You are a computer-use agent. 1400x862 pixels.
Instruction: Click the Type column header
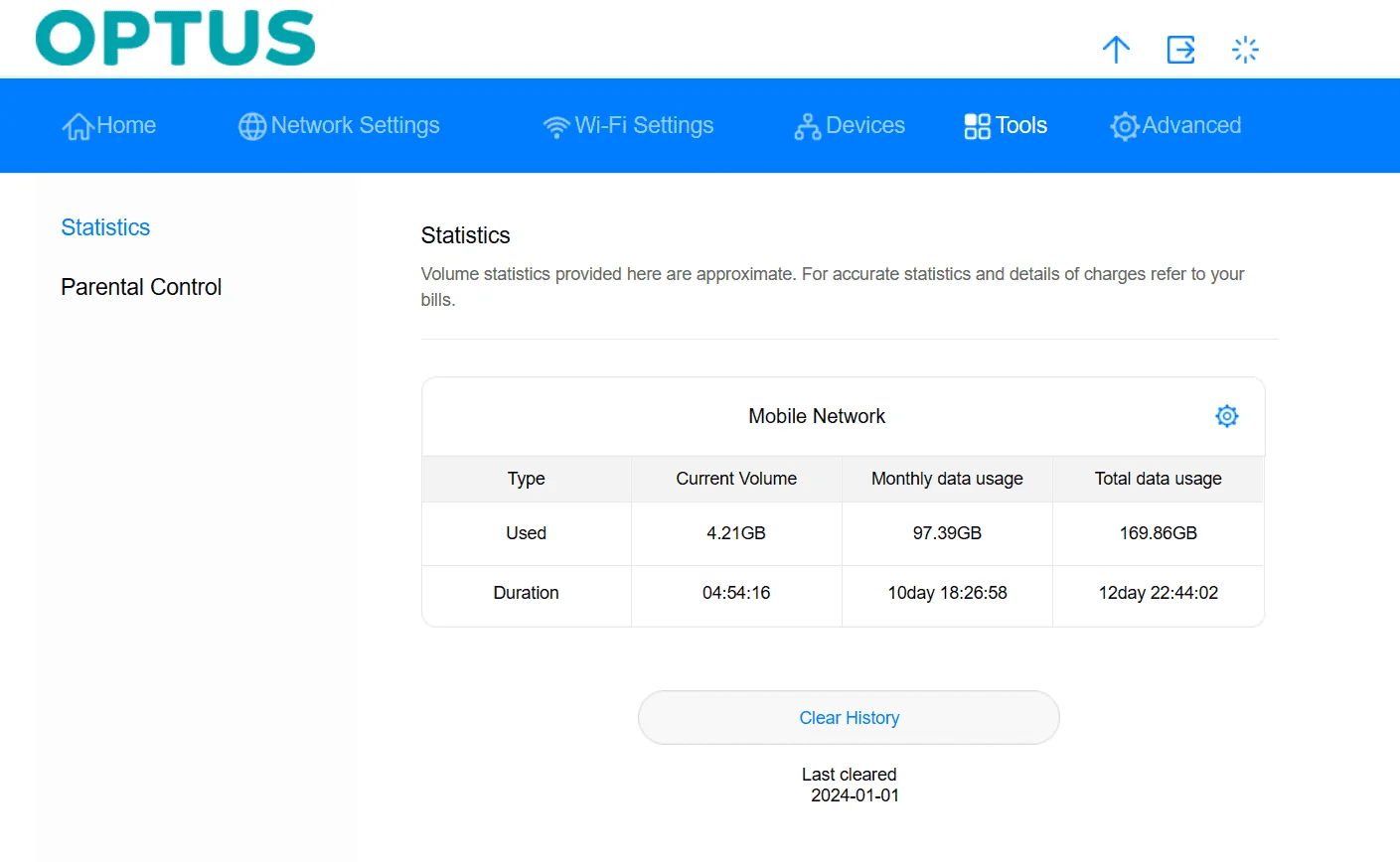(x=527, y=479)
